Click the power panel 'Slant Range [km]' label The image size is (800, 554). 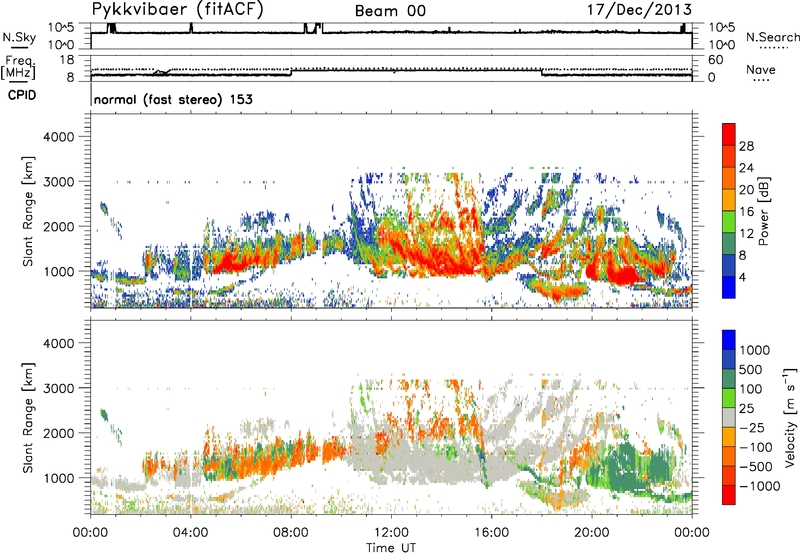click(28, 212)
